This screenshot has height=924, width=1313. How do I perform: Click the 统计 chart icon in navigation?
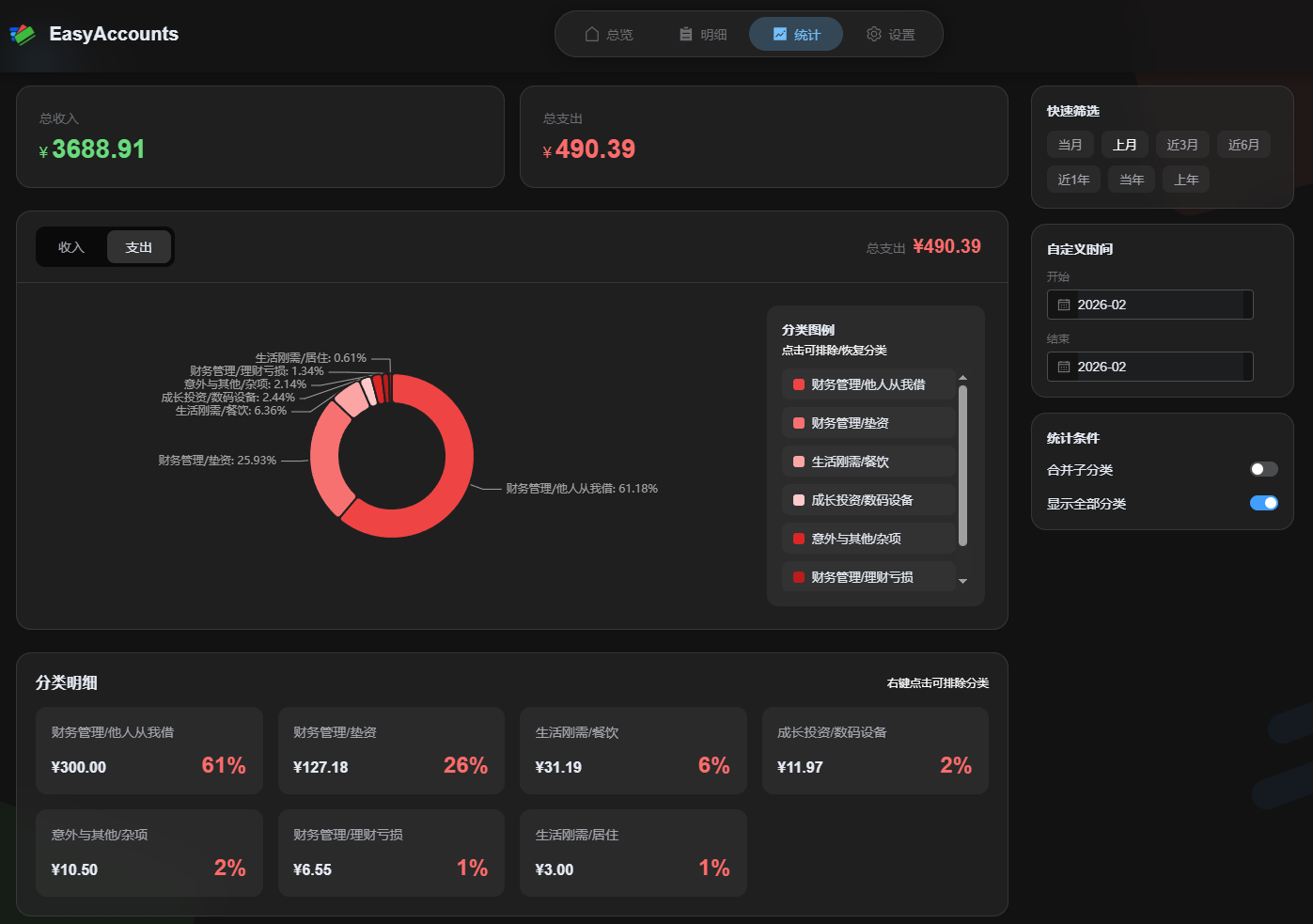point(780,35)
